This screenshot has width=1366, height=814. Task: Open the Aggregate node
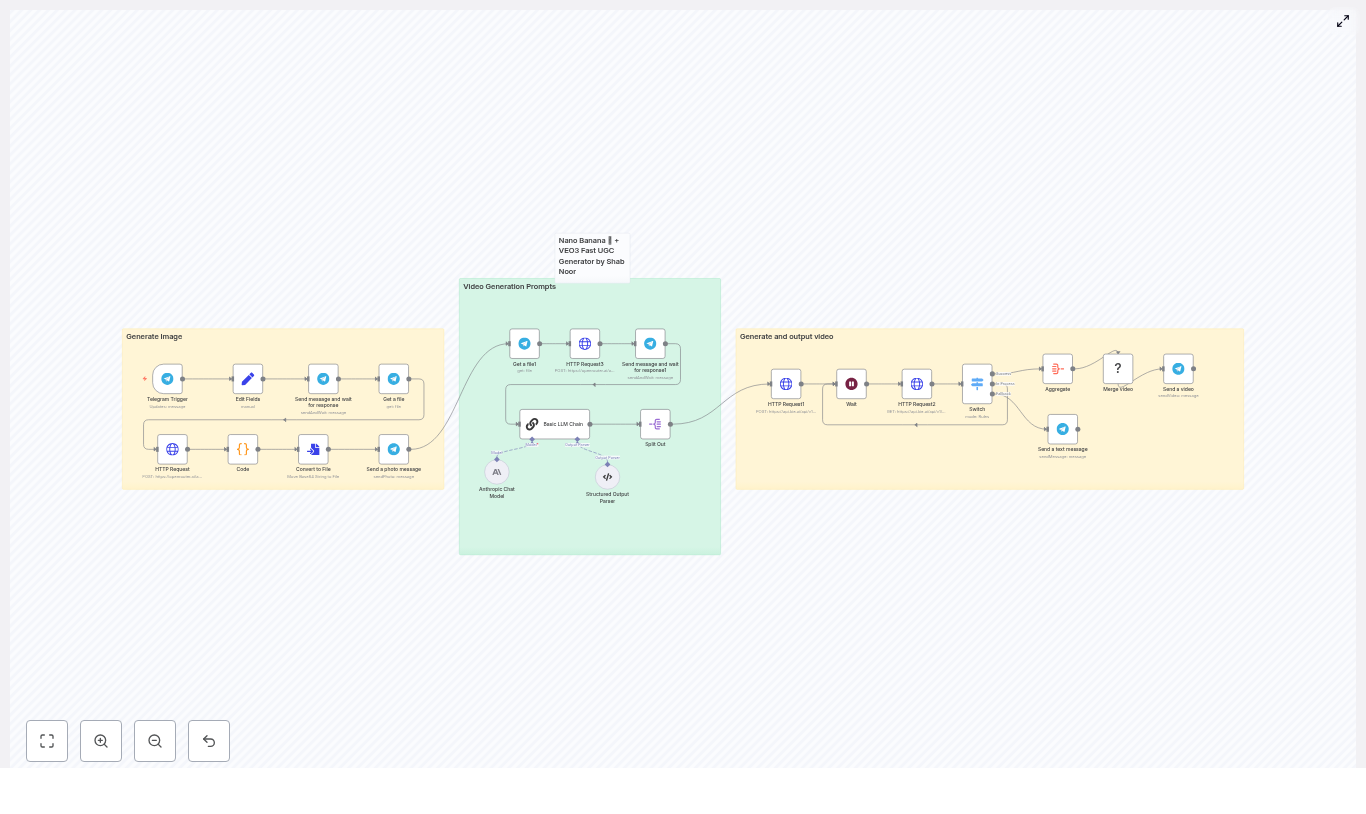click(x=1057, y=368)
